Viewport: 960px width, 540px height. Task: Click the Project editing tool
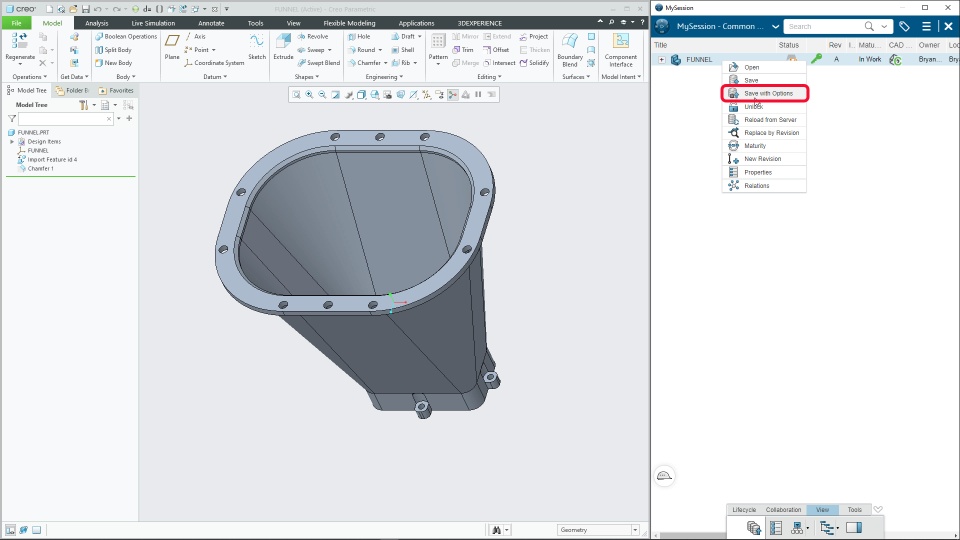pyautogui.click(x=534, y=37)
